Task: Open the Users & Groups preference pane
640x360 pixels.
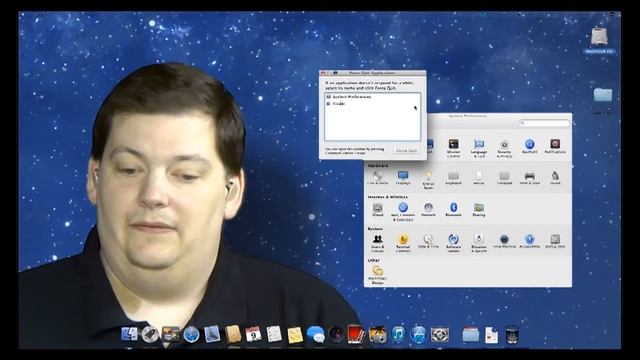Action: tap(378, 243)
